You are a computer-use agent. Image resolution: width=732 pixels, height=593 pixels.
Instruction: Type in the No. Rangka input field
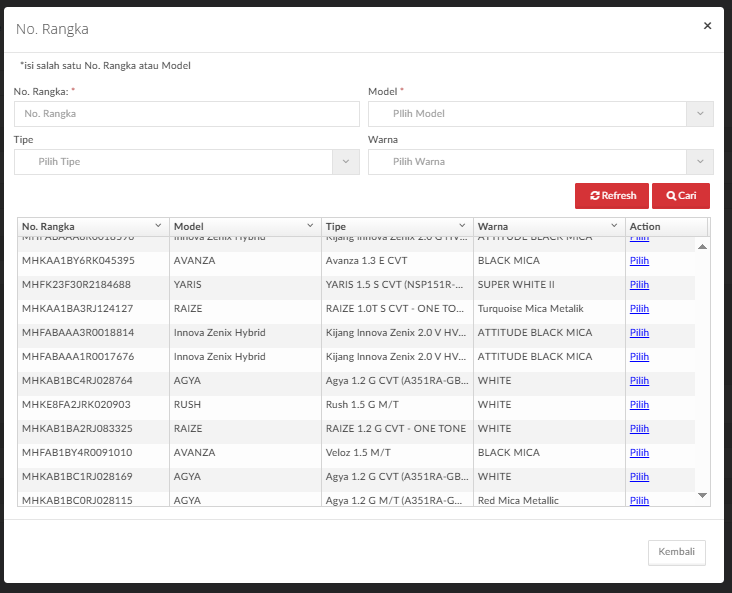coord(187,114)
